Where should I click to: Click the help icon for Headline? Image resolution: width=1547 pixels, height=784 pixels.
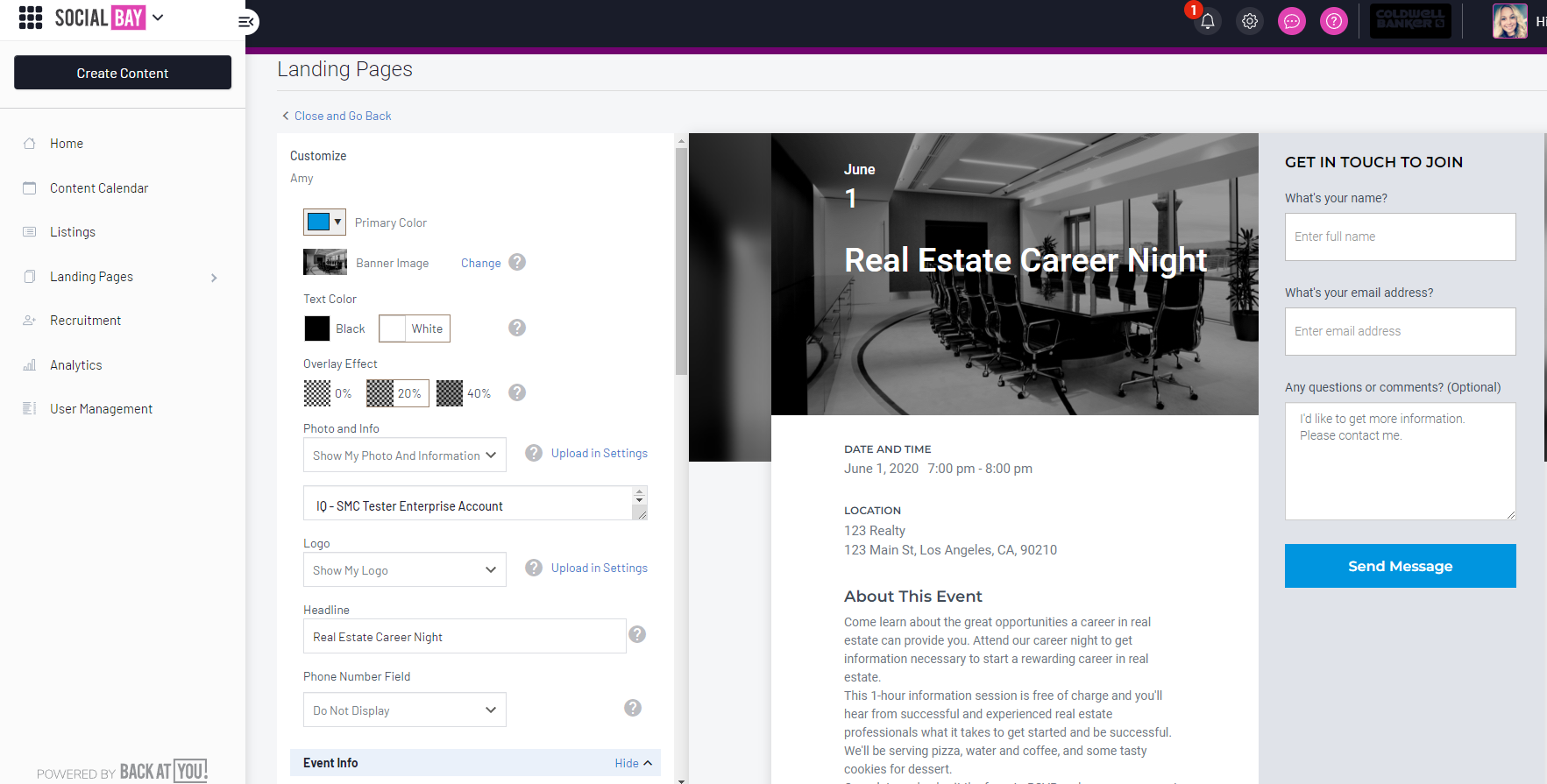click(637, 634)
